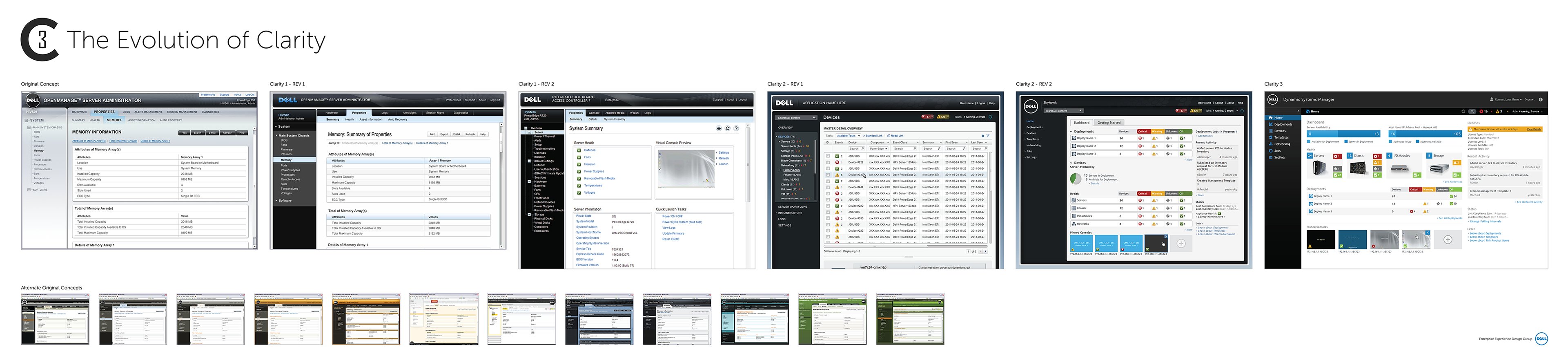Click Jobs icon in Clarity 3 sidebar

pyautogui.click(x=1271, y=151)
